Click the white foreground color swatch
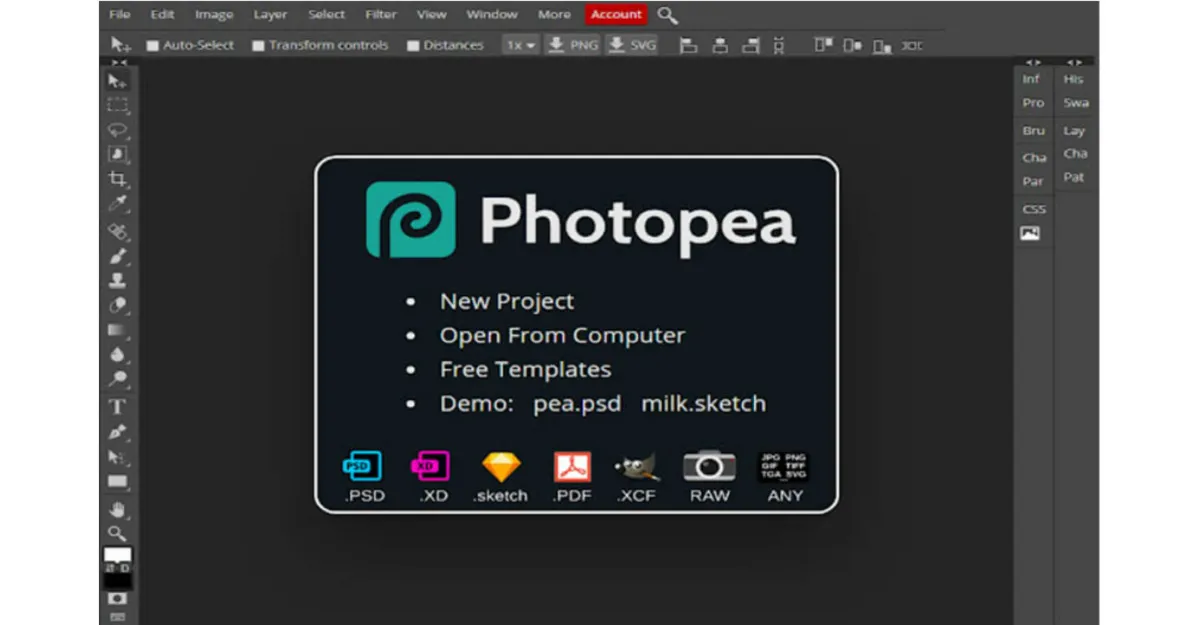Image resolution: width=1200 pixels, height=625 pixels. pyautogui.click(x=117, y=556)
